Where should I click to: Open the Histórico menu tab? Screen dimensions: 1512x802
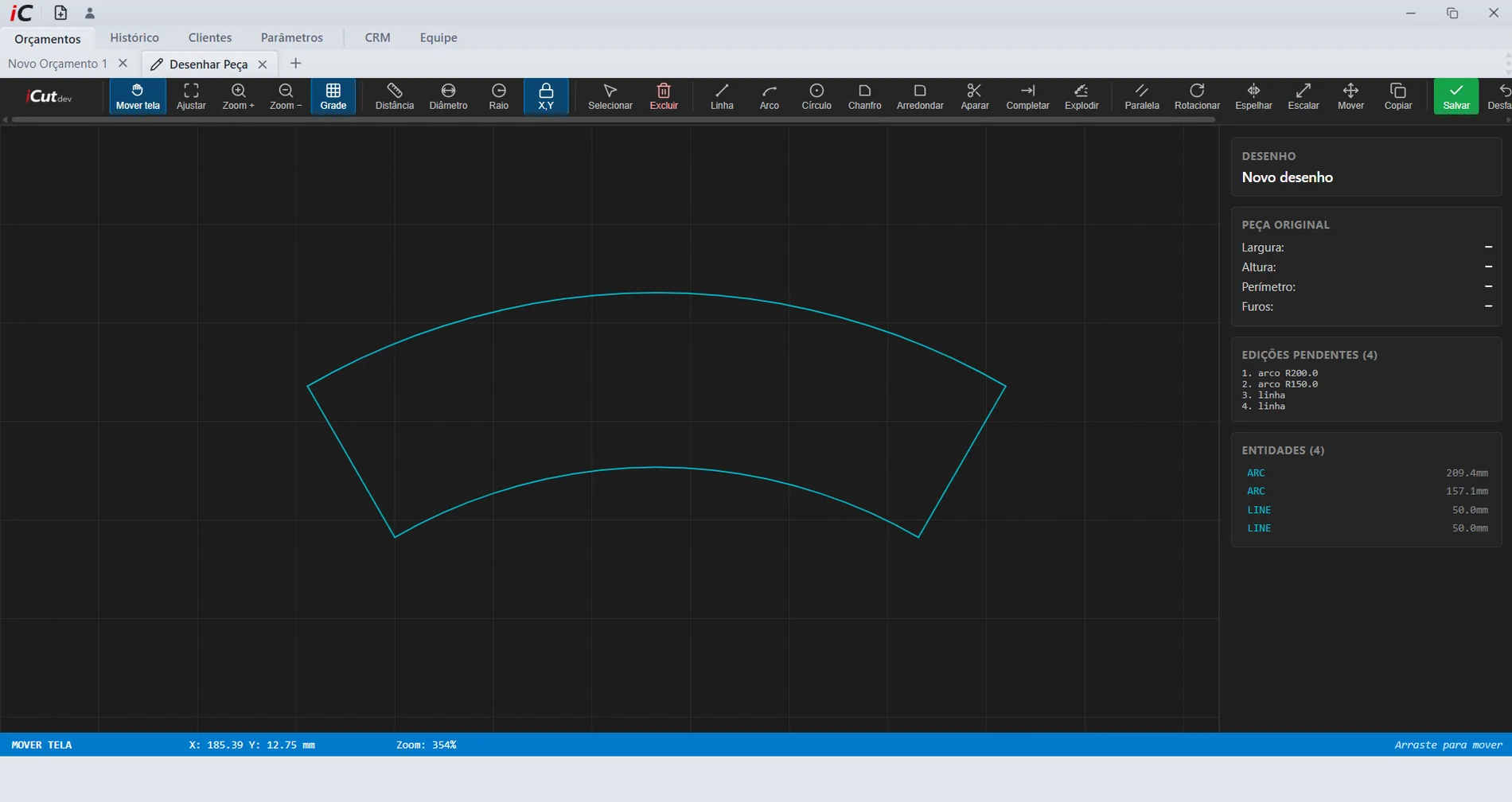click(x=134, y=37)
